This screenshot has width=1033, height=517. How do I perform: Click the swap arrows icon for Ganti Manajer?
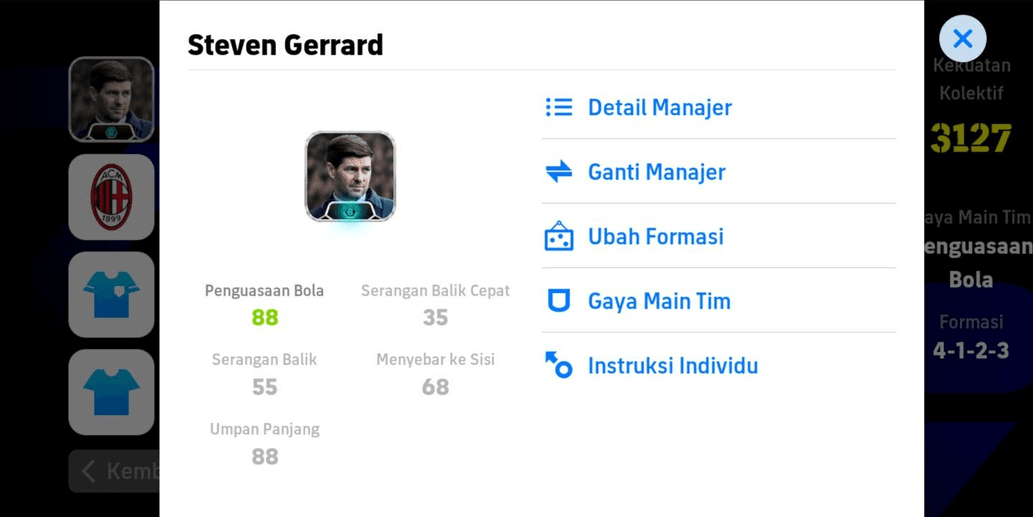pyautogui.click(x=559, y=172)
